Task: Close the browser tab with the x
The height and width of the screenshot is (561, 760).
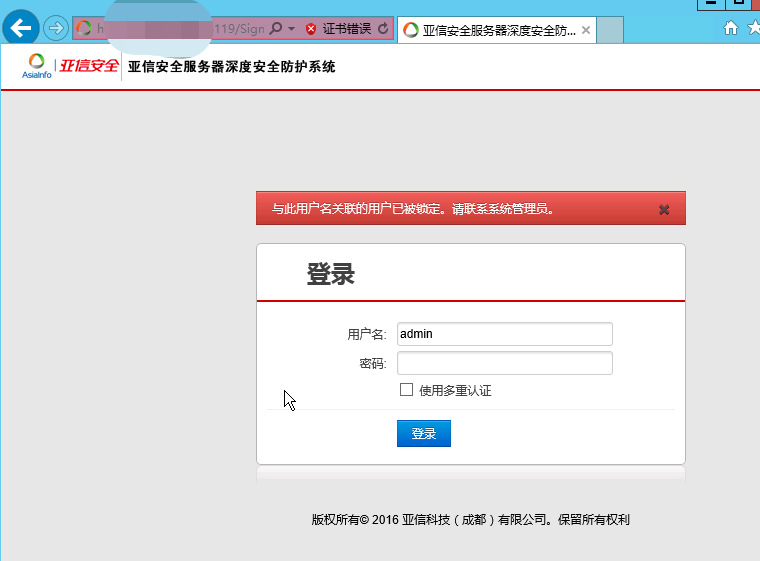Action: pos(586,30)
